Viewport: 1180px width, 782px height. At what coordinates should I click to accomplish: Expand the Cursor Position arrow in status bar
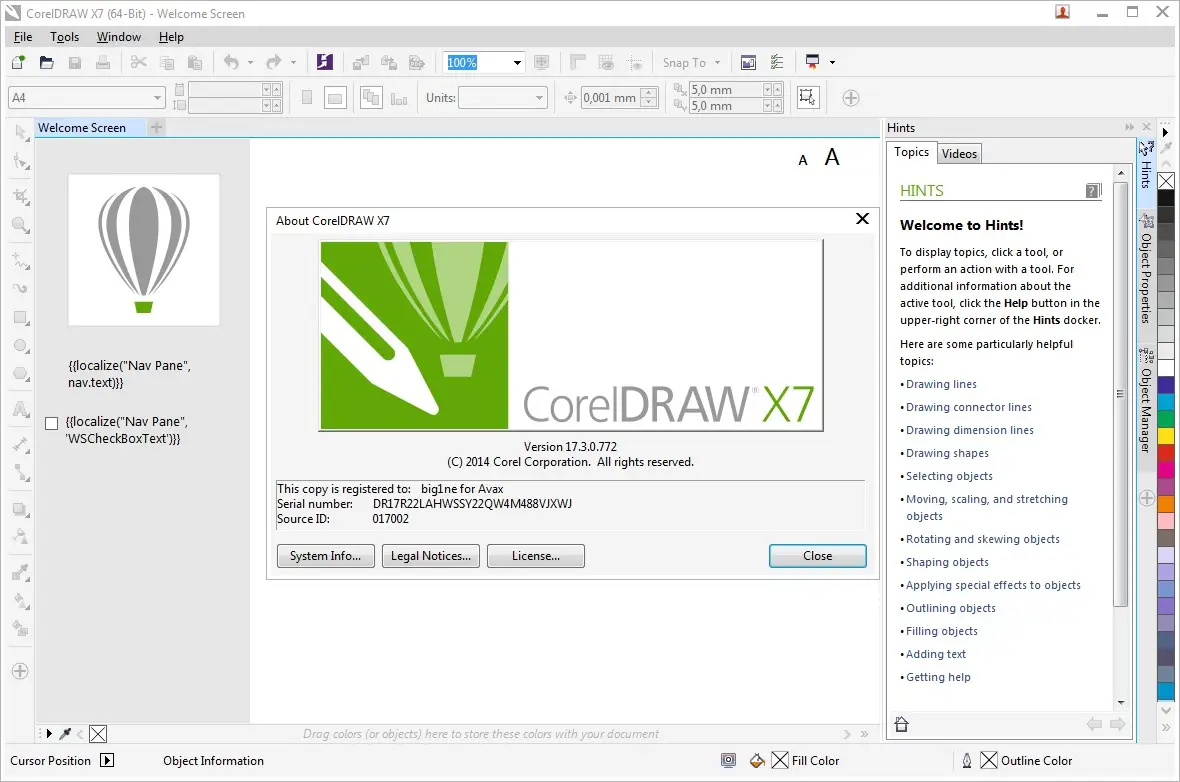pos(107,760)
